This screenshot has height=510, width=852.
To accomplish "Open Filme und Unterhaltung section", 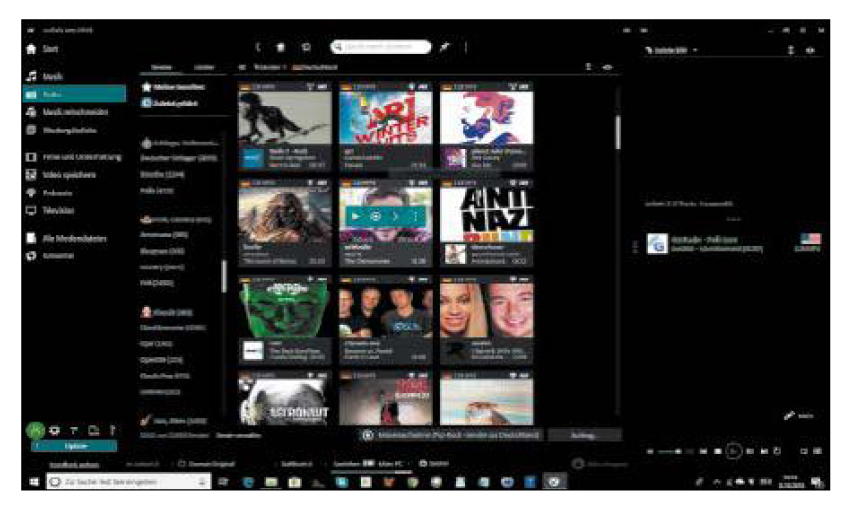I will coord(74,157).
